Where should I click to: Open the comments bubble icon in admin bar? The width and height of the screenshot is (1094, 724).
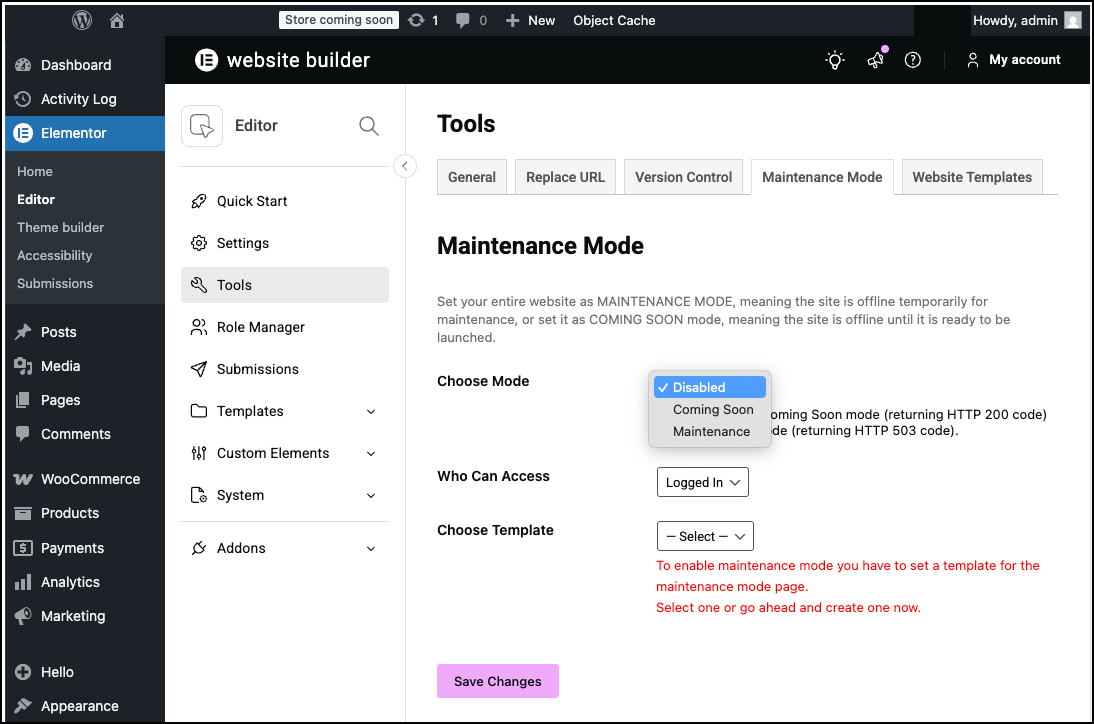[462, 21]
